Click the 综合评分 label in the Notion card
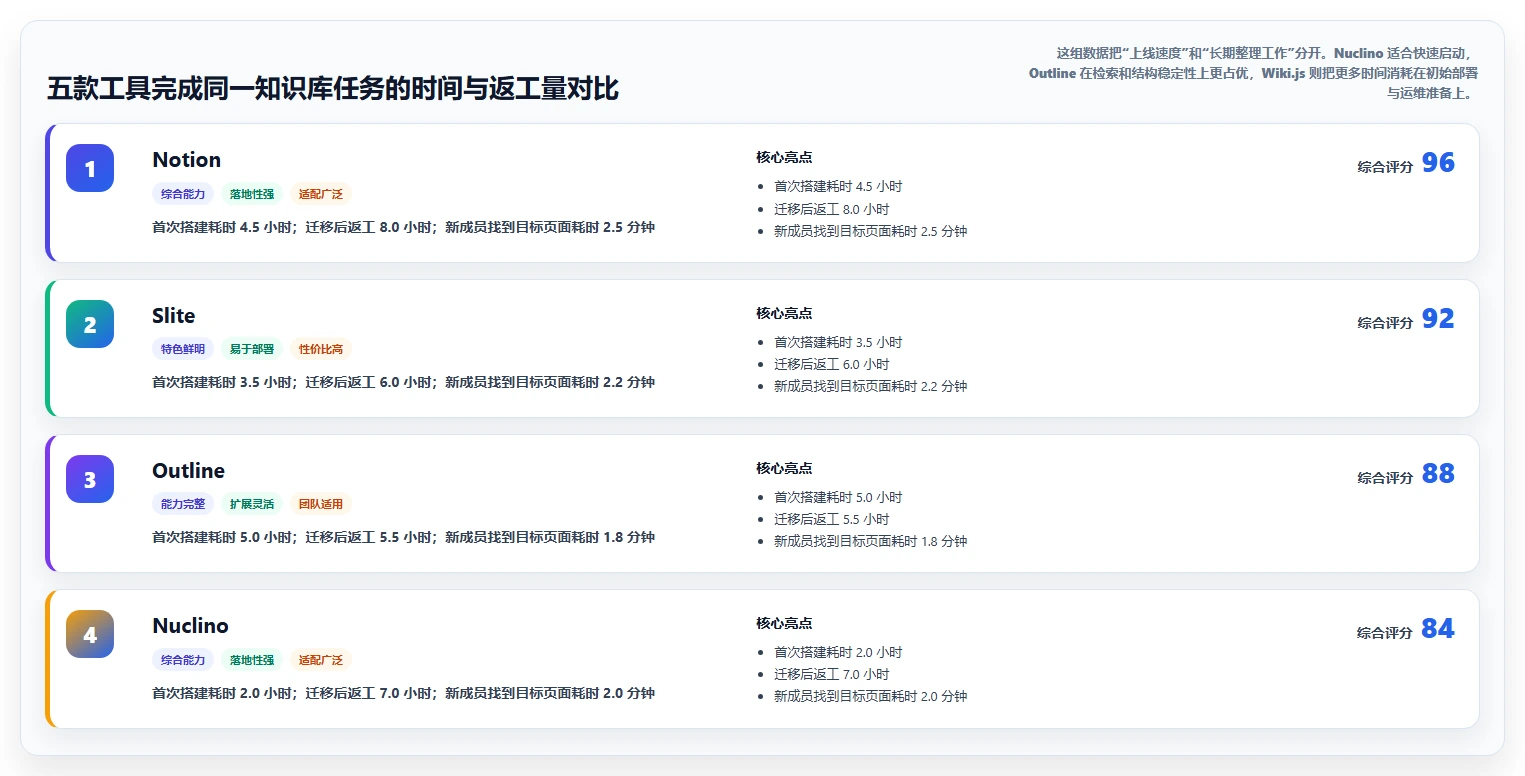Screen dimensions: 1525x776 (x=1385, y=167)
